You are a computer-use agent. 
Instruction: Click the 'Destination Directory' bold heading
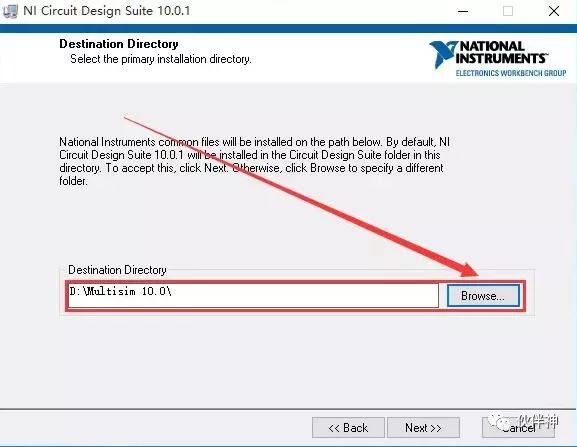(119, 44)
